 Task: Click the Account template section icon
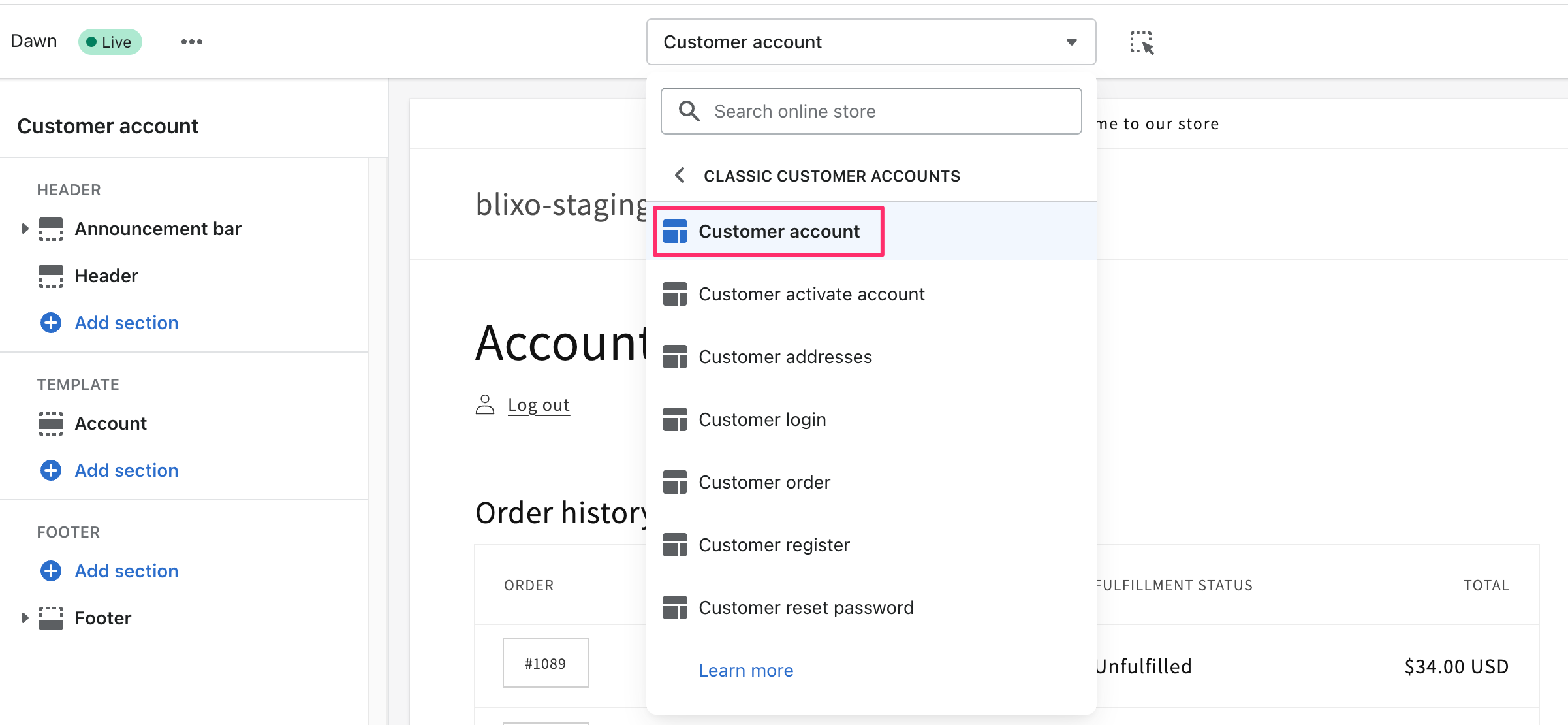[51, 423]
